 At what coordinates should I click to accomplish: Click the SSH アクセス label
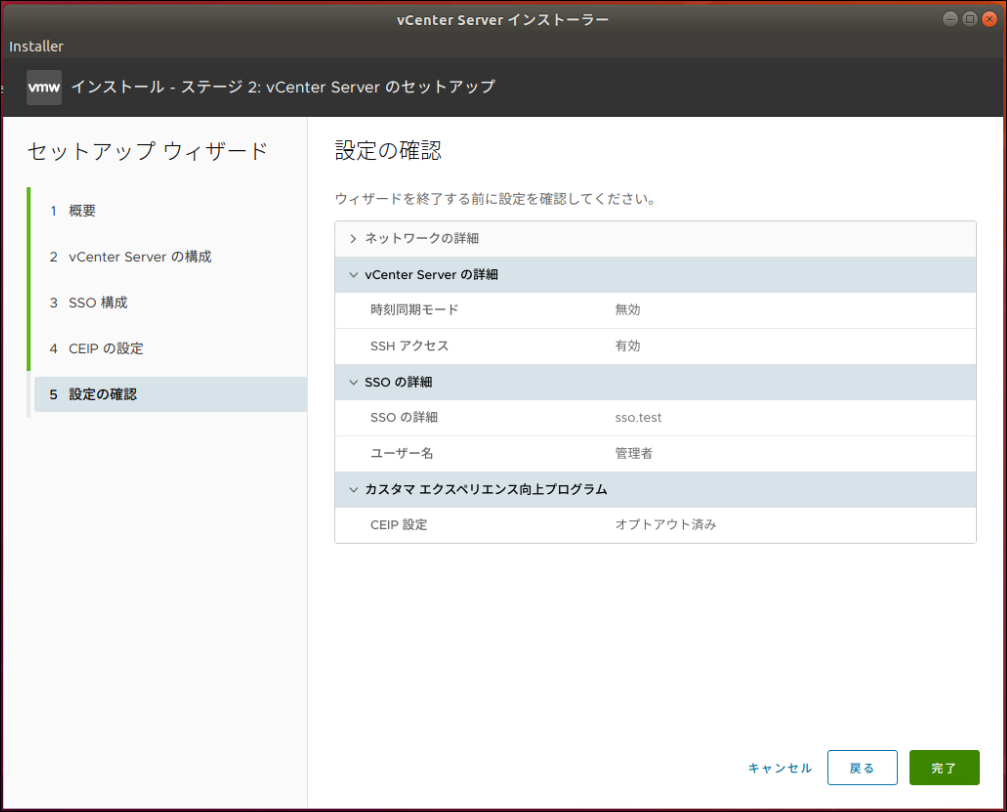[x=409, y=346]
